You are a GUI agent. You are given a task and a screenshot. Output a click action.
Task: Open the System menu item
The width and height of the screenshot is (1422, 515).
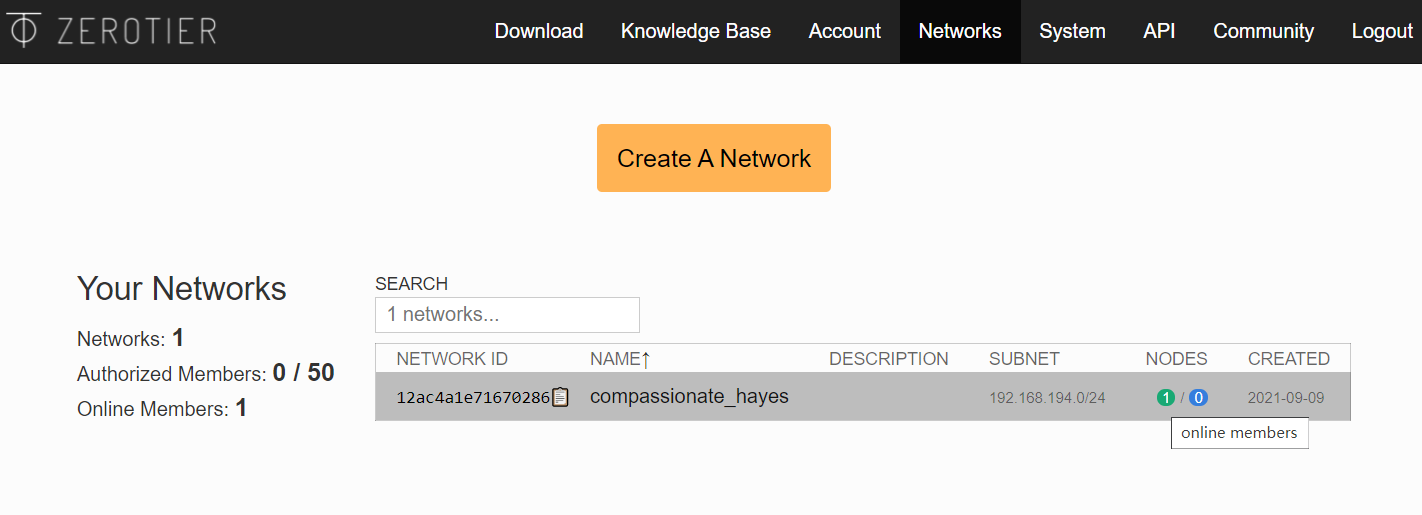[1072, 31]
